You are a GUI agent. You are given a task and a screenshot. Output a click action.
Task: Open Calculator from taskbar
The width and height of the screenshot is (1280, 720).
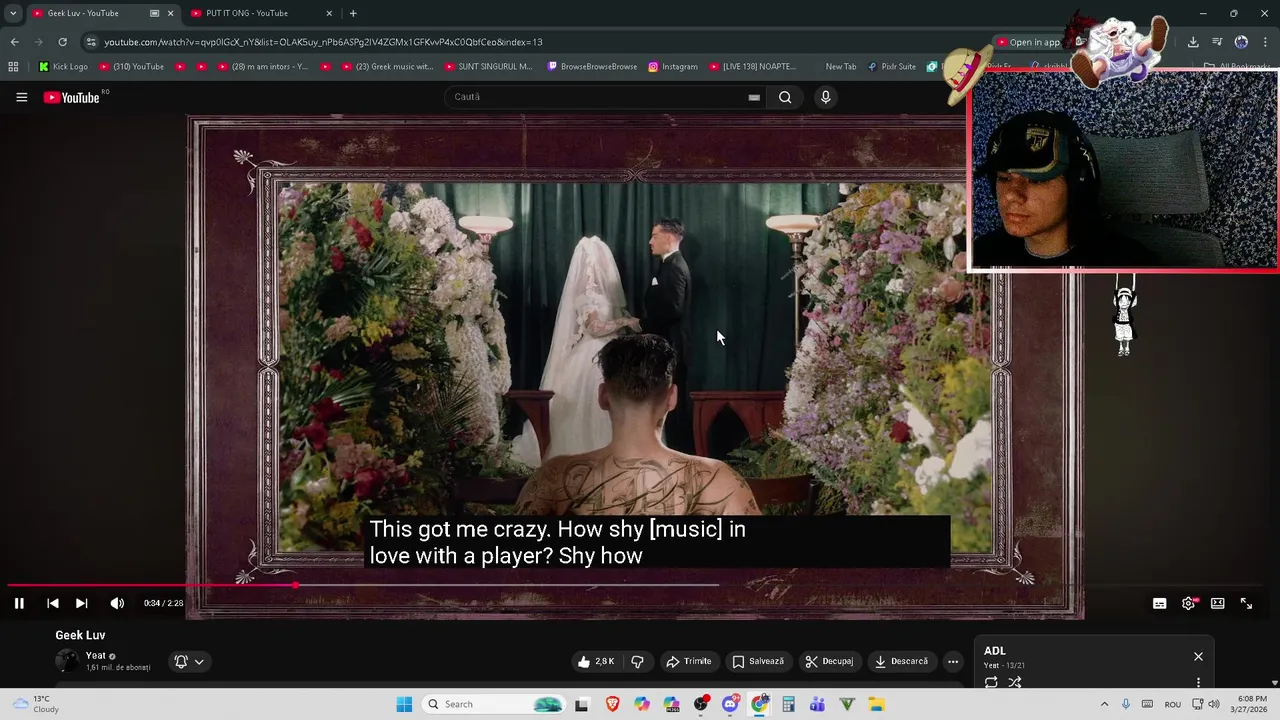[788, 704]
